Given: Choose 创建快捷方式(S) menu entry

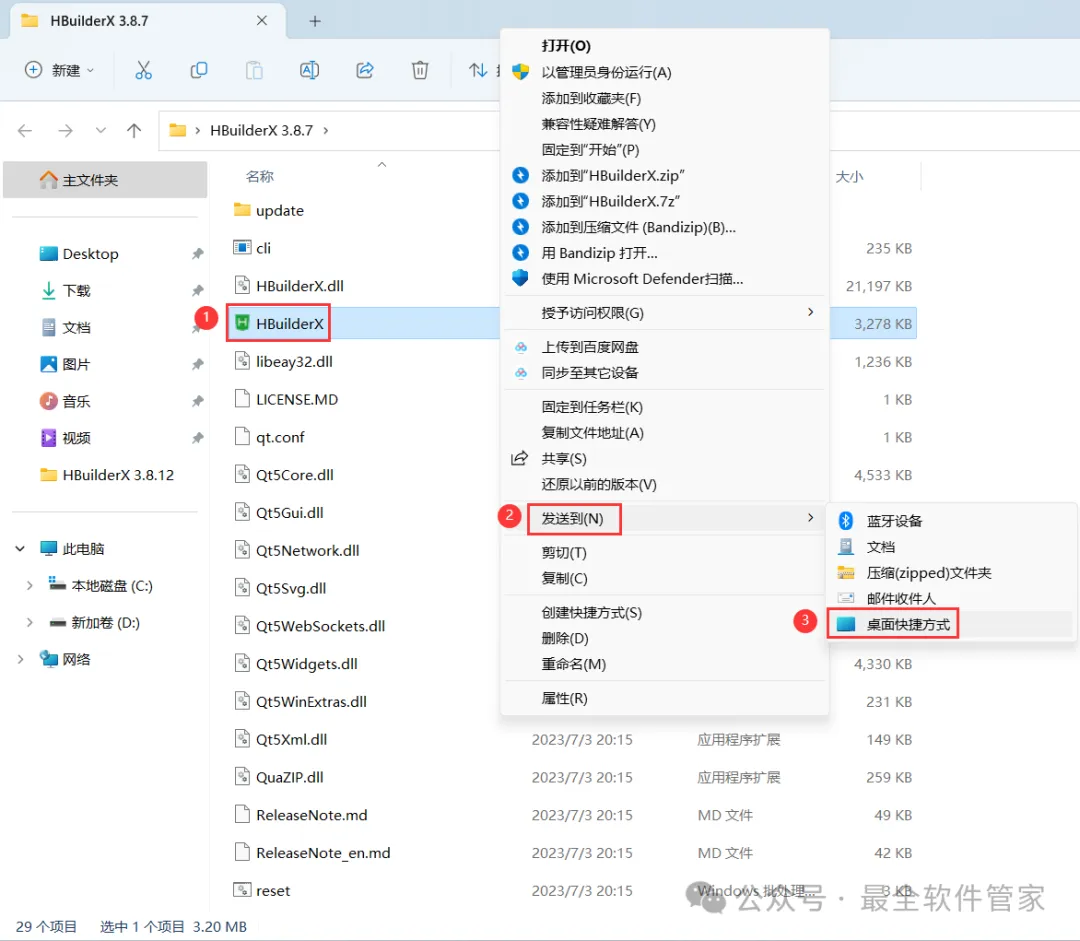Looking at the screenshot, I should point(592,612).
